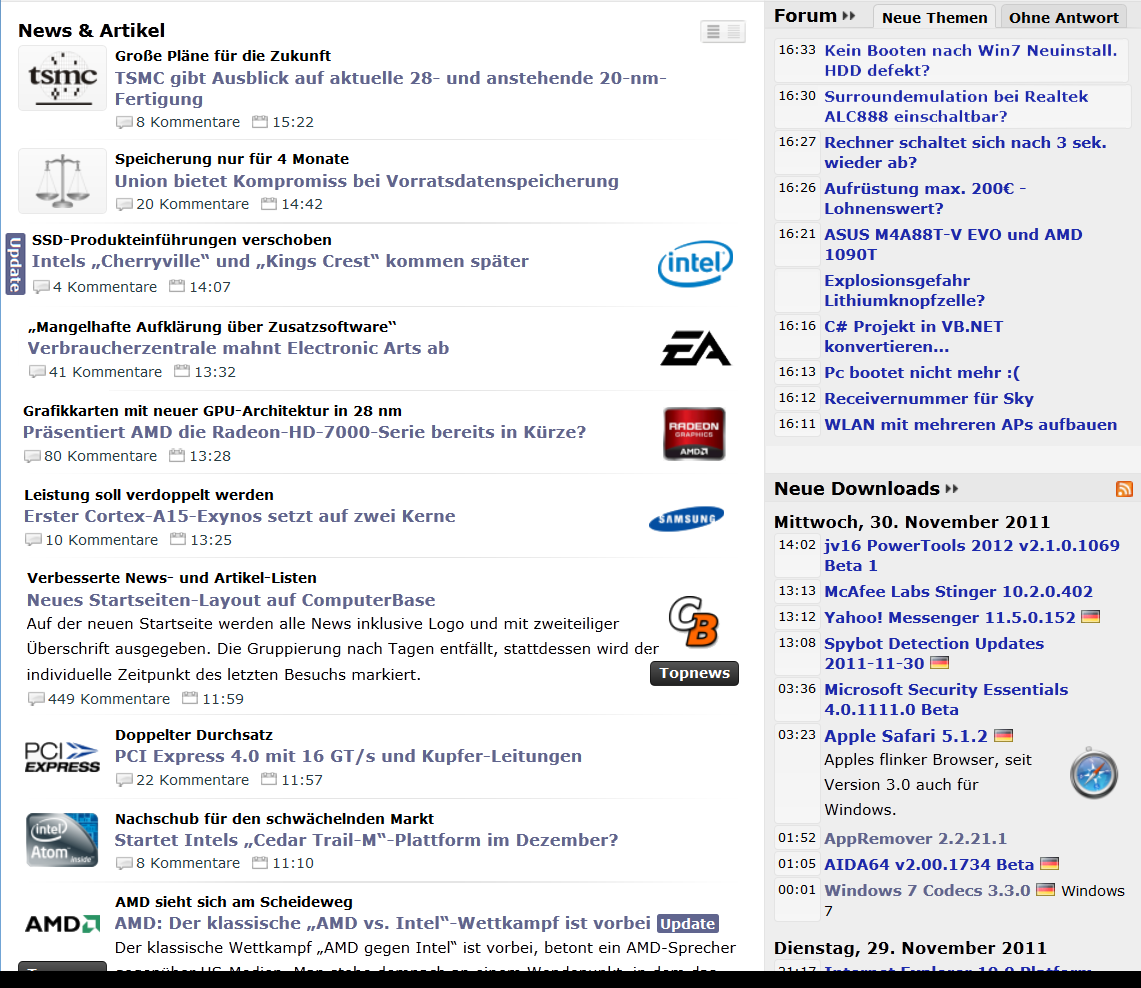
Task: Click comment icon next to 449 Kommentare
Action: [36, 699]
